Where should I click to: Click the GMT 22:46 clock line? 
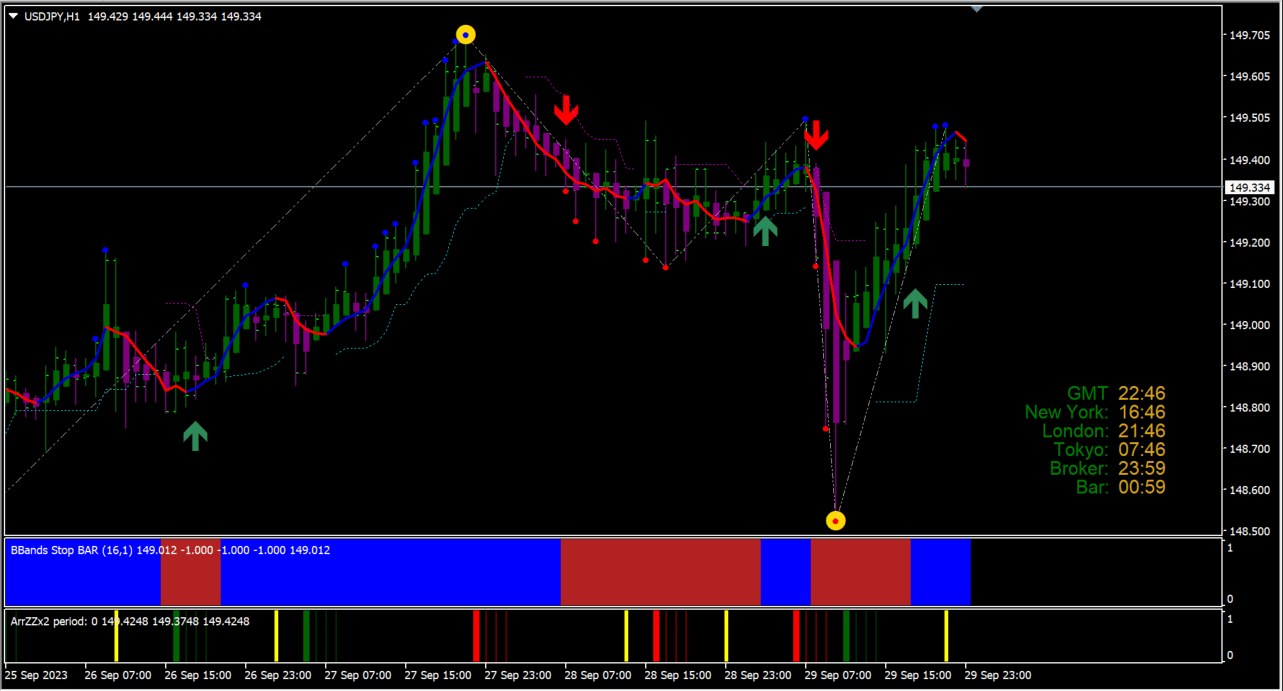(1116, 393)
